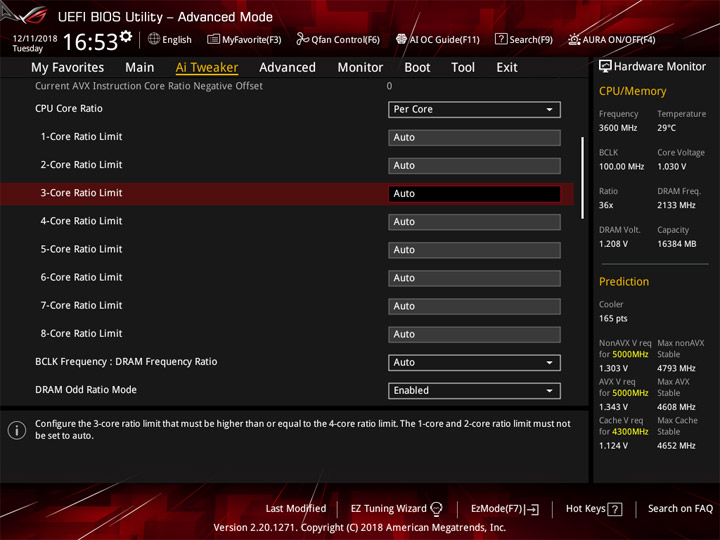Click 7-Core Ratio Limit input field
The height and width of the screenshot is (540, 720).
(474, 306)
